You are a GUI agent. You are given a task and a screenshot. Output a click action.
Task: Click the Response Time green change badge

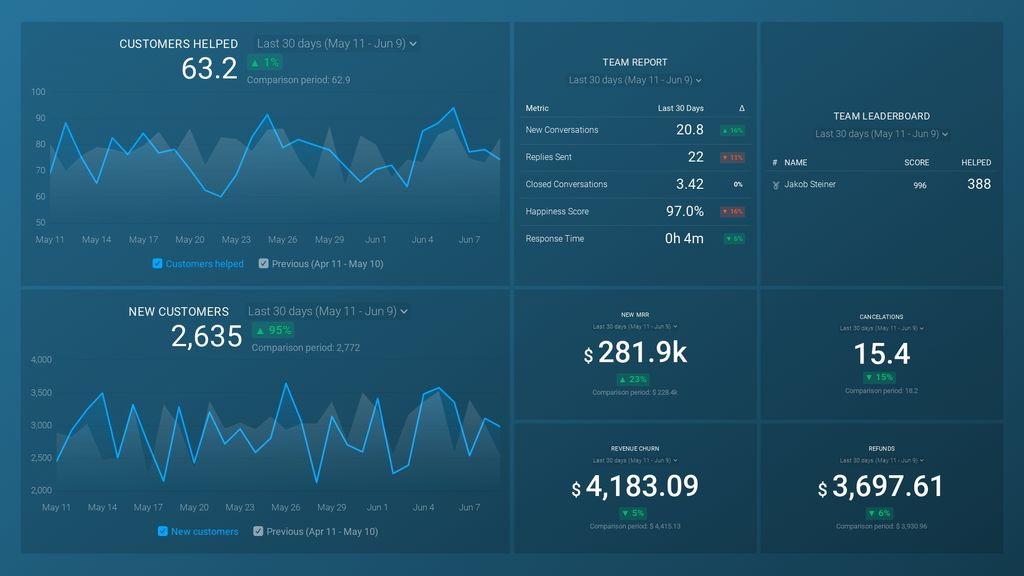click(x=735, y=239)
